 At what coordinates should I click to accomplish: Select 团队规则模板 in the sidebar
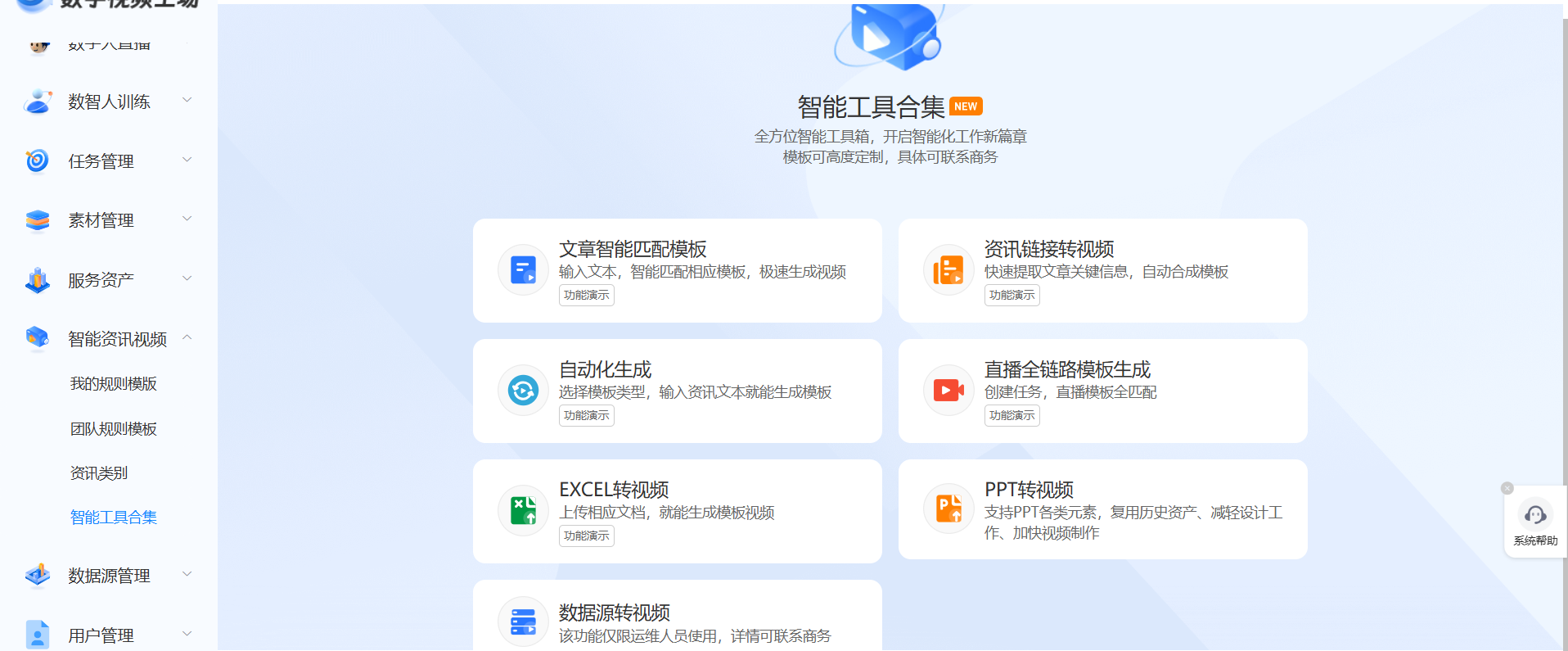[113, 429]
